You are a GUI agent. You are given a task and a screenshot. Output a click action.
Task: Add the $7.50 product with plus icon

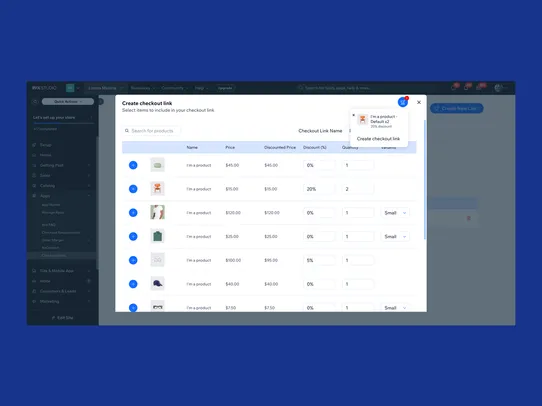[133, 308]
